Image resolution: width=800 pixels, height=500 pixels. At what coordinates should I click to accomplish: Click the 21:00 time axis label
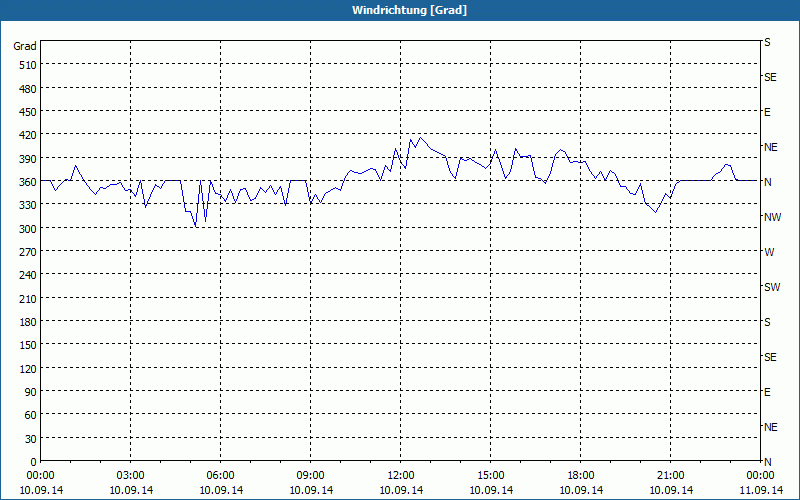click(670, 476)
